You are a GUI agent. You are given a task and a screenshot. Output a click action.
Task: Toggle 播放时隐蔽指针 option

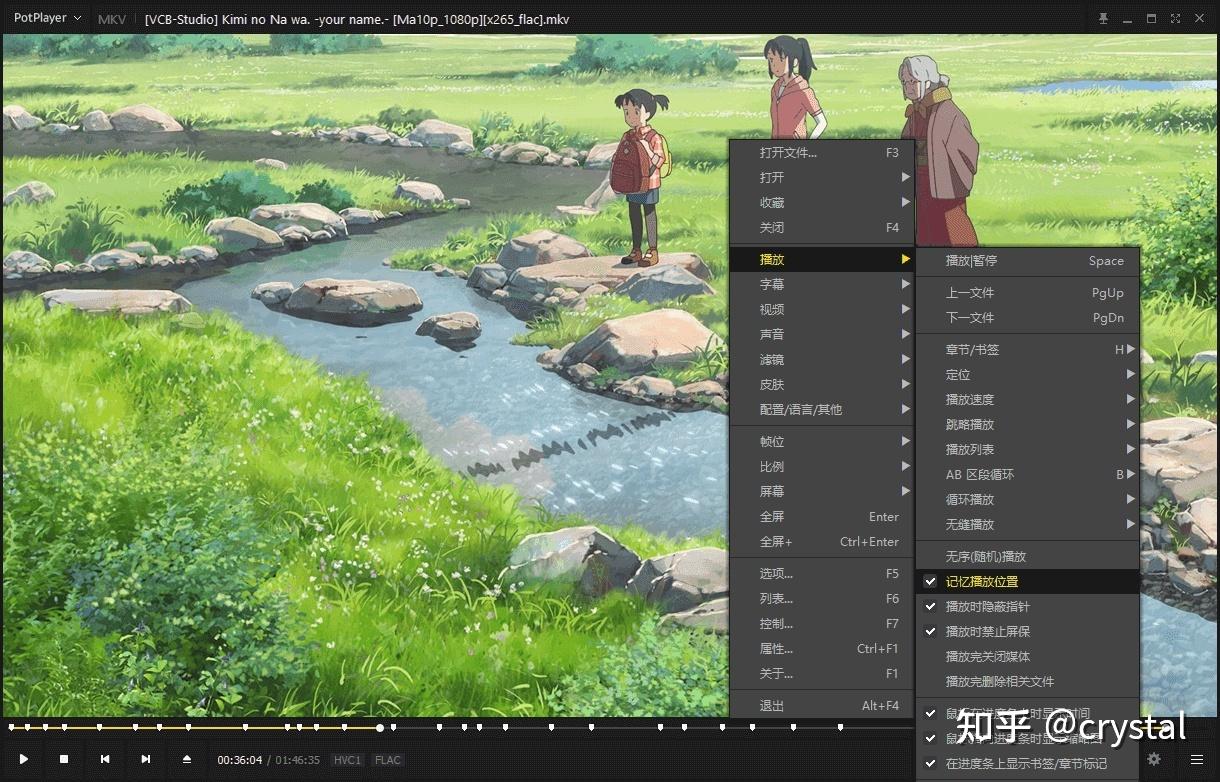[1028, 606]
